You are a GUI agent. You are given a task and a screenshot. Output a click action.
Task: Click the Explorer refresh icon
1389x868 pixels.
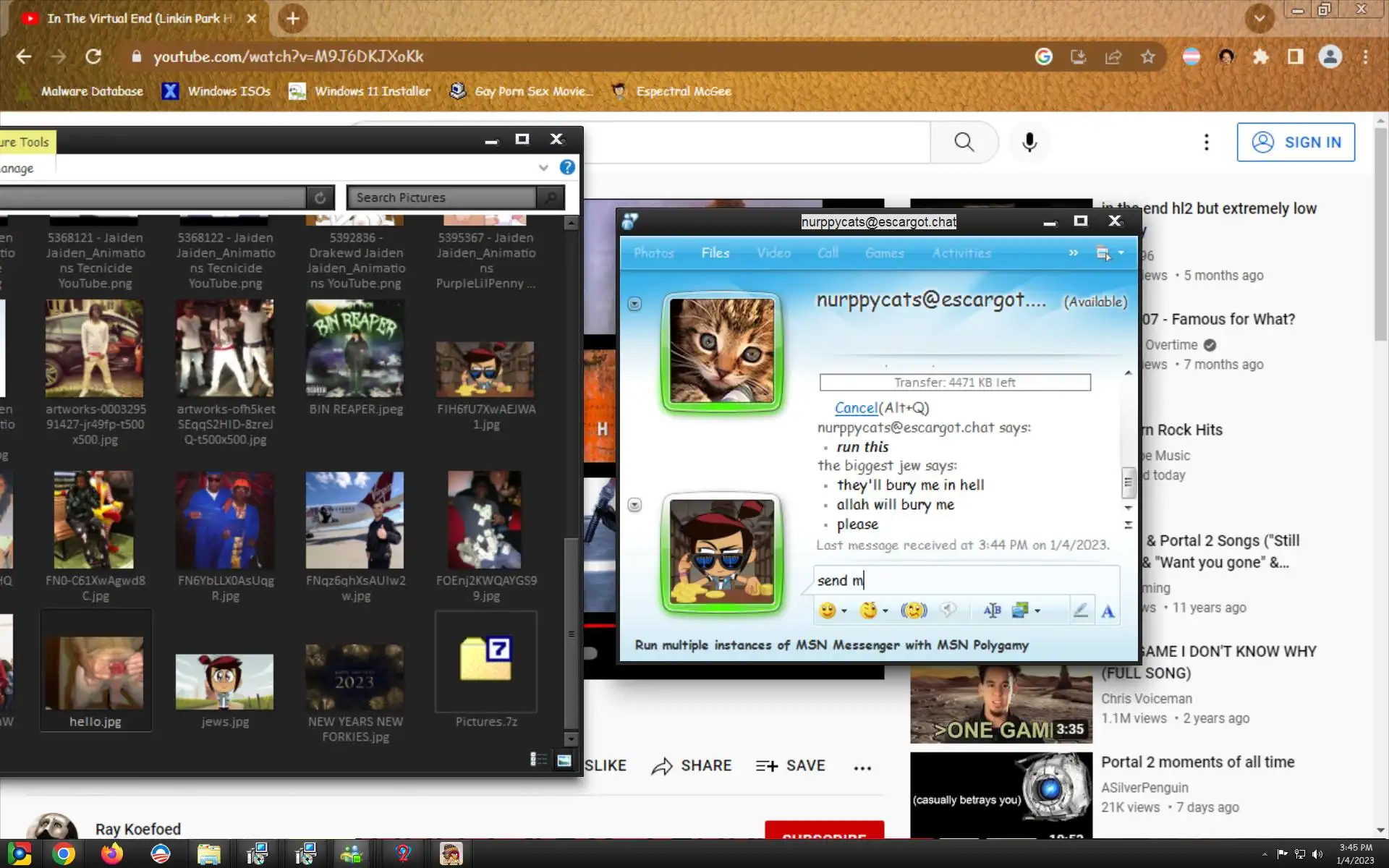coord(320,197)
